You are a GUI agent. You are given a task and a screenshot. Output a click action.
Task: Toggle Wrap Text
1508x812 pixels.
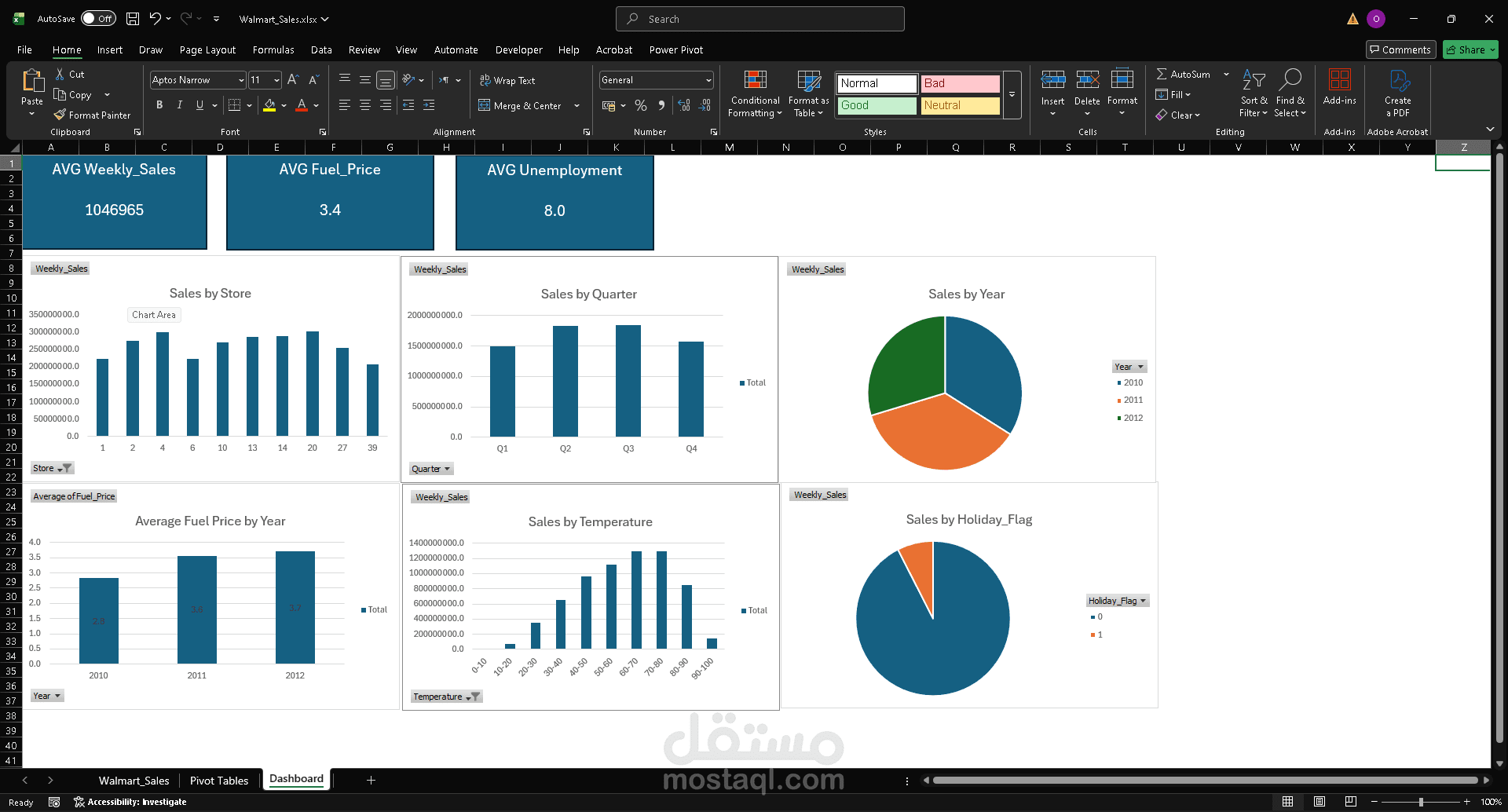[507, 80]
